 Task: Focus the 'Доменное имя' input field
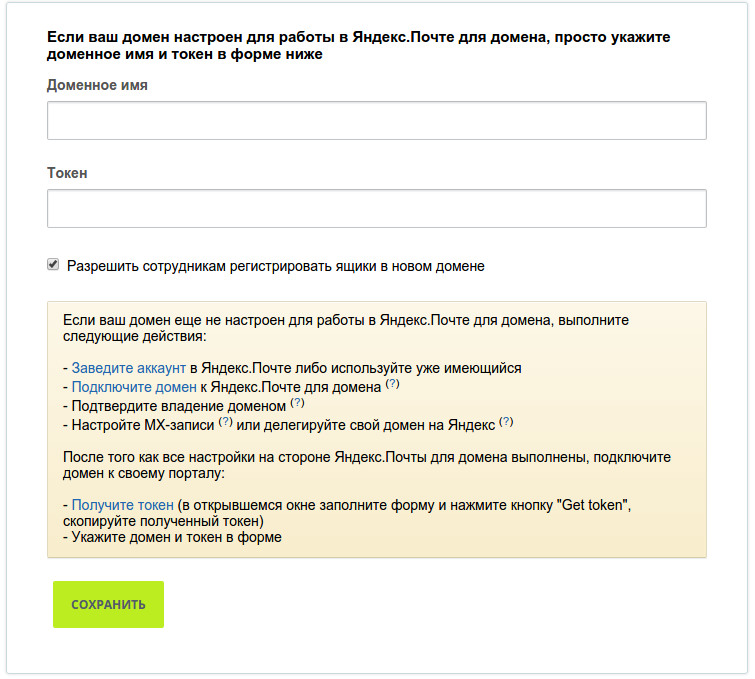pyautogui.click(x=377, y=120)
